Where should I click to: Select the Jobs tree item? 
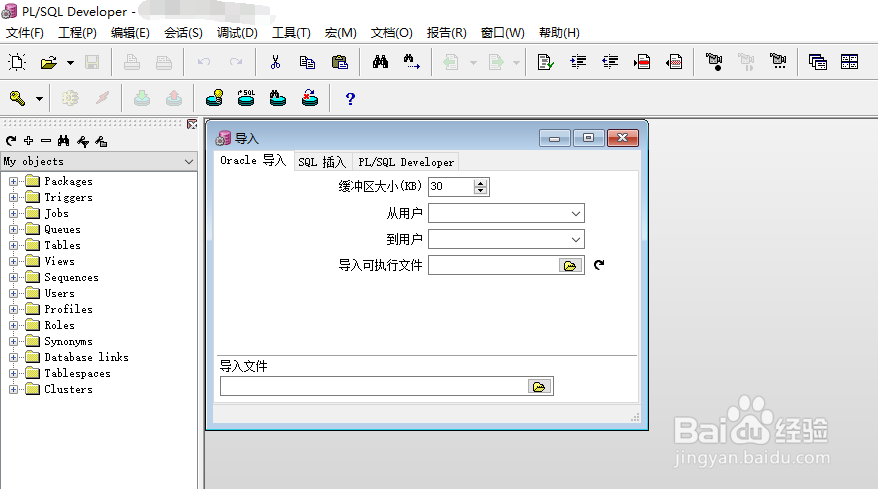pos(56,213)
